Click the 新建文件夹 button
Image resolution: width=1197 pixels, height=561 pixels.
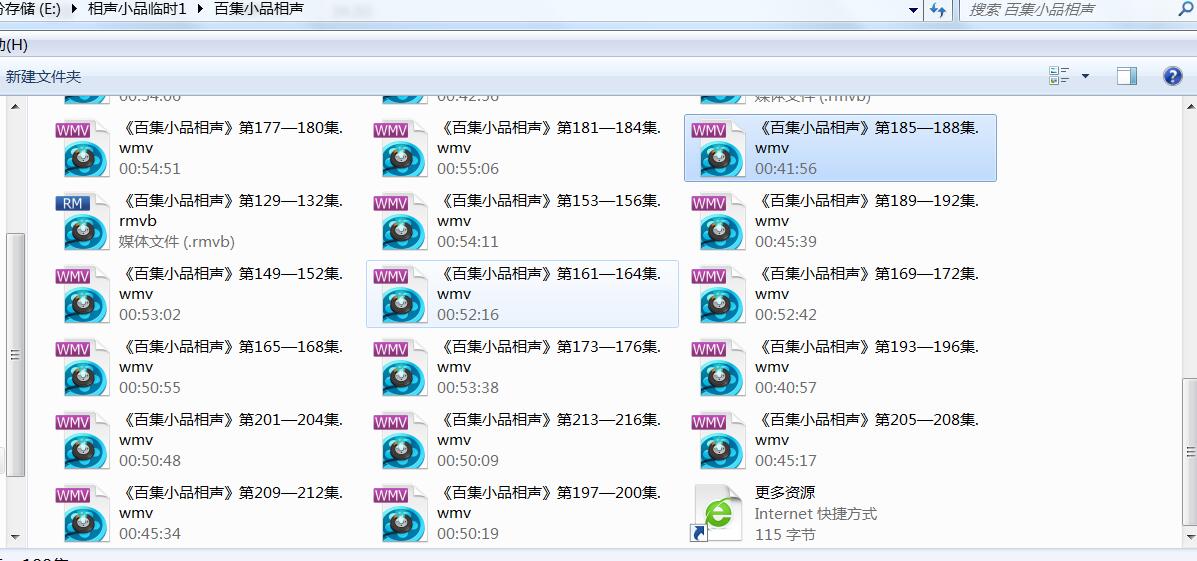[x=44, y=76]
